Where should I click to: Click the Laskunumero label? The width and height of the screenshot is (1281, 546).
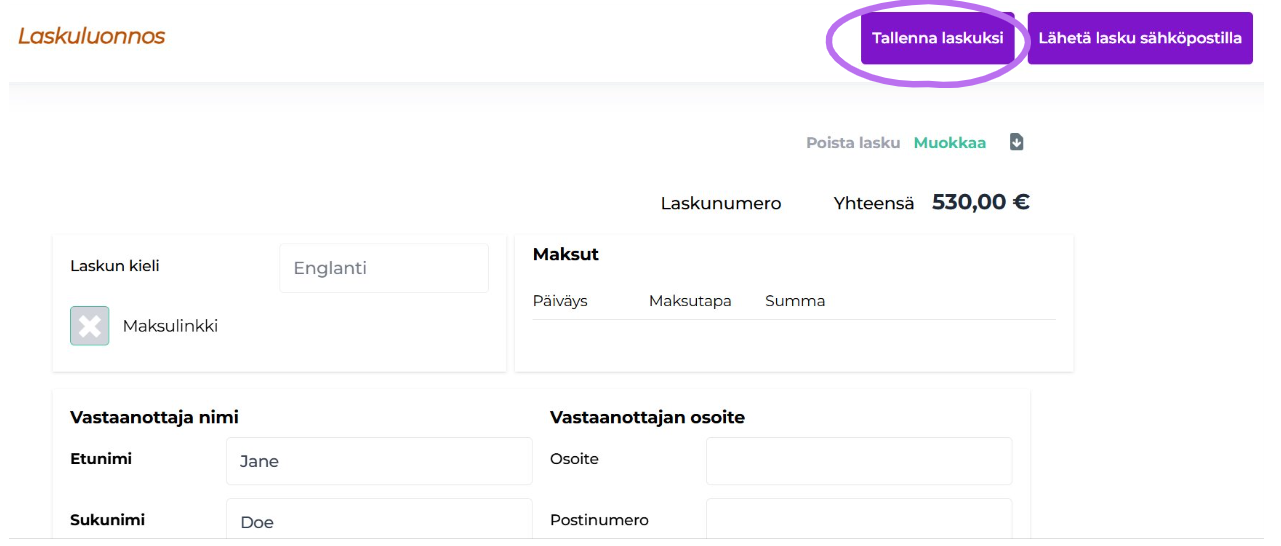(x=720, y=204)
